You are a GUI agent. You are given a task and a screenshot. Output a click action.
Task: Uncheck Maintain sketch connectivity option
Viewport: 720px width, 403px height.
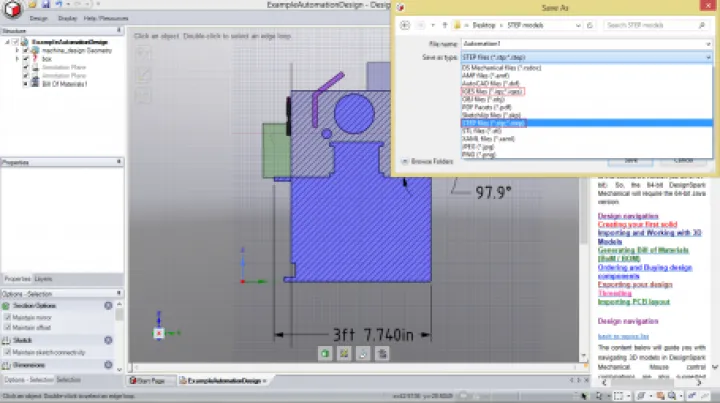tap(8, 351)
